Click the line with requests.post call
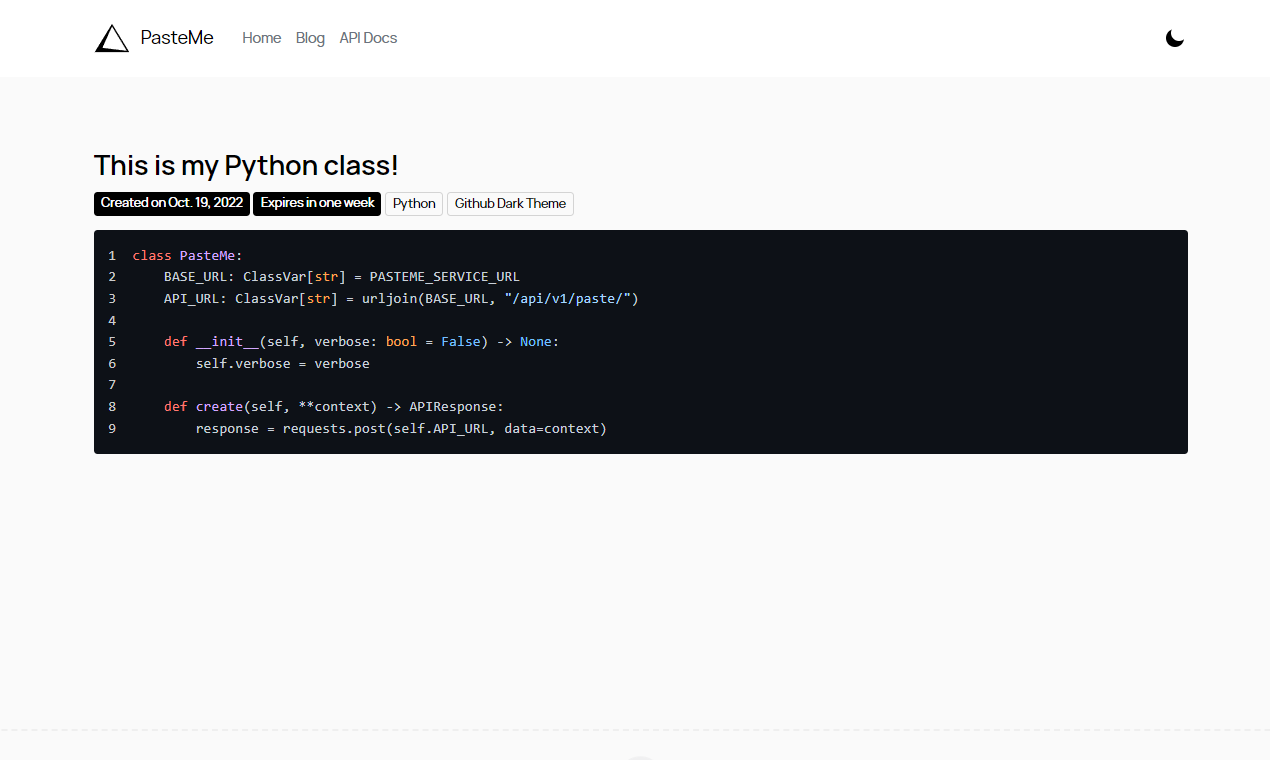 401,429
